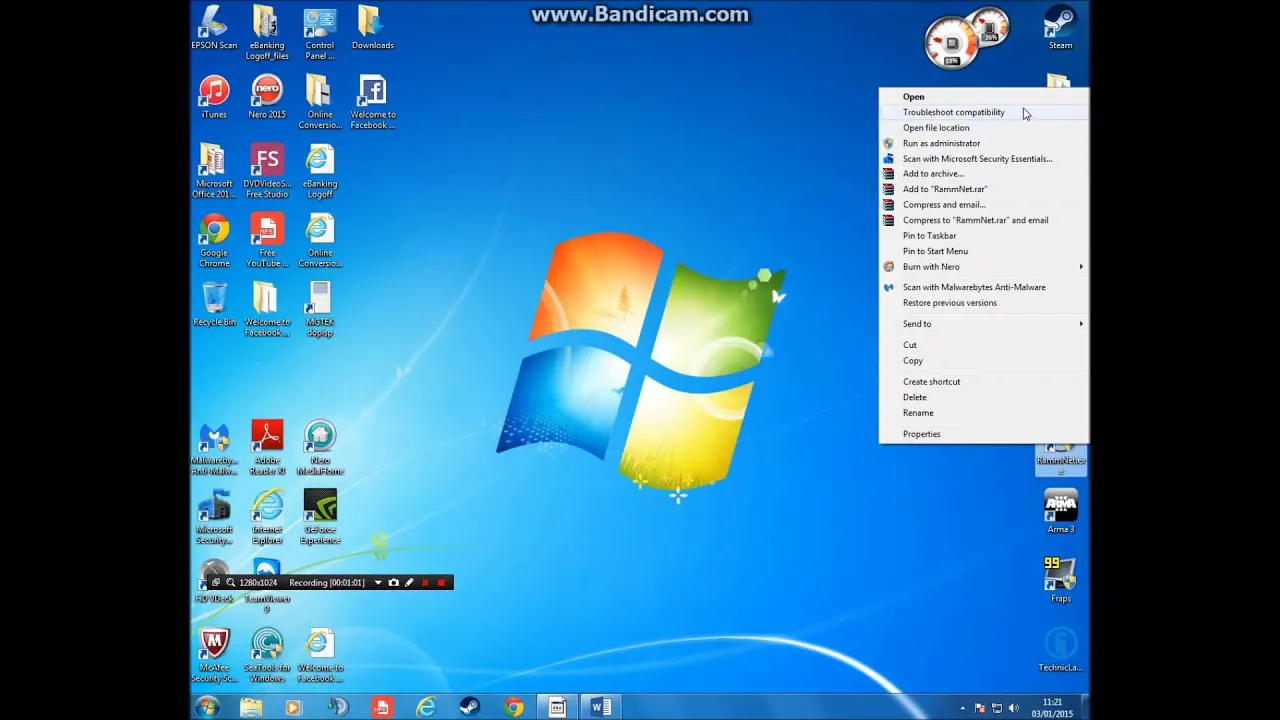Screen dimensions: 1280x720
Task: Choose Cut in the context menu
Action: pos(984,345)
